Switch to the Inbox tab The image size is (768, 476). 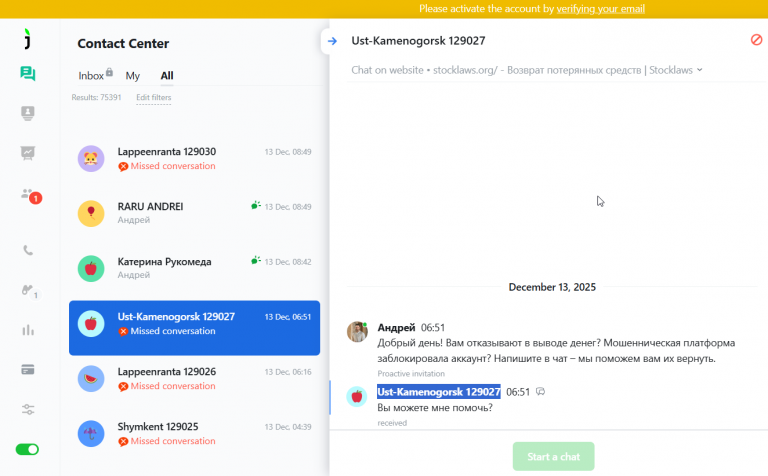tap(91, 76)
